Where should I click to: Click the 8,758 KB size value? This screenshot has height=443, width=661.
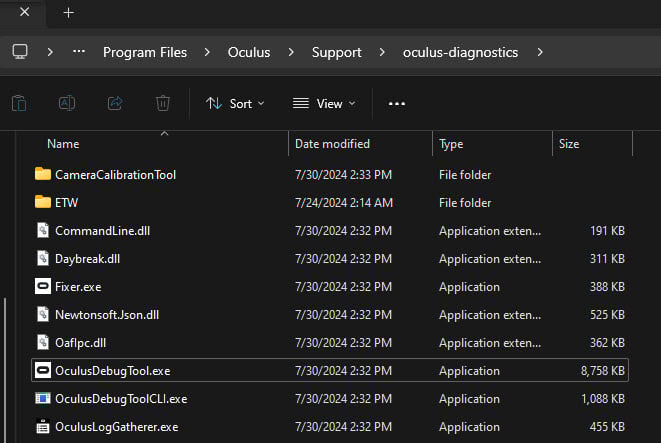click(603, 371)
